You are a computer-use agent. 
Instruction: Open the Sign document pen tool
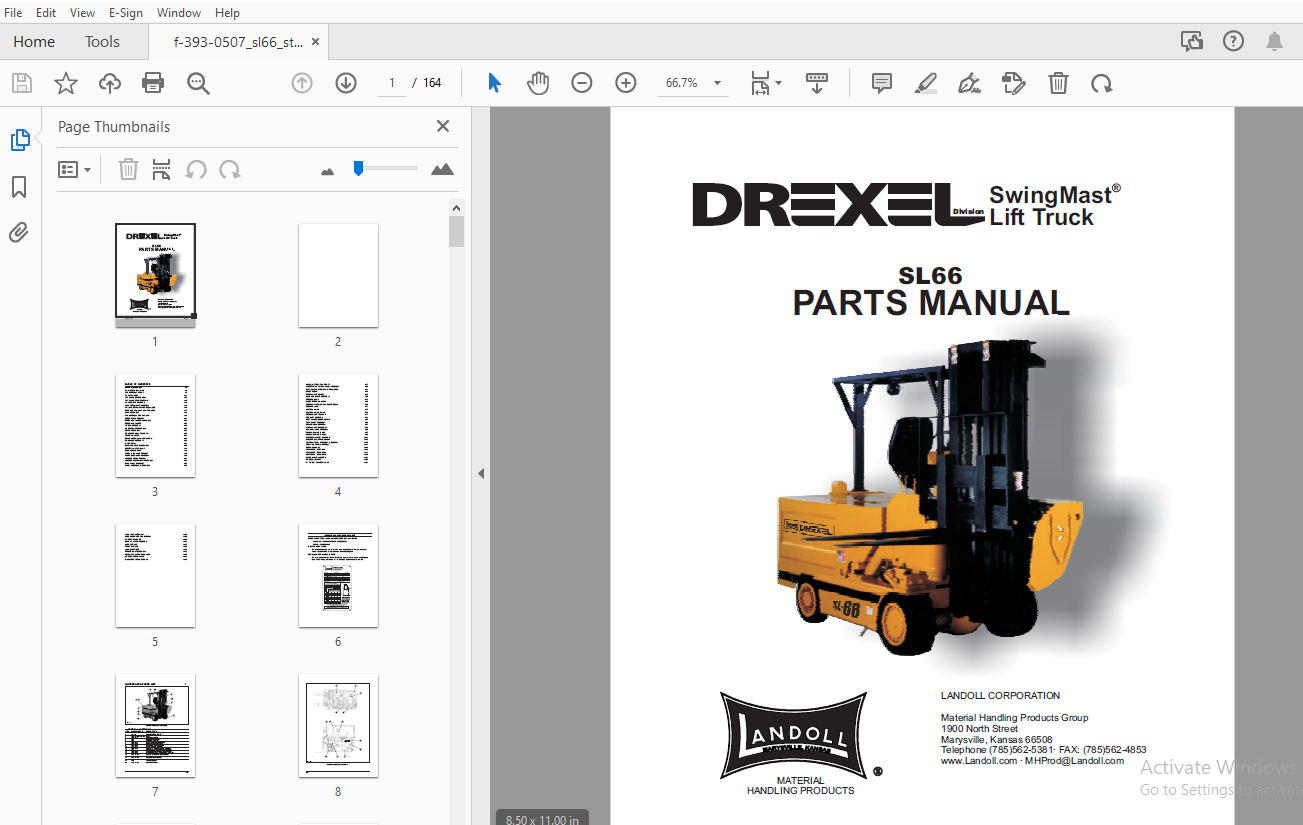click(x=969, y=83)
